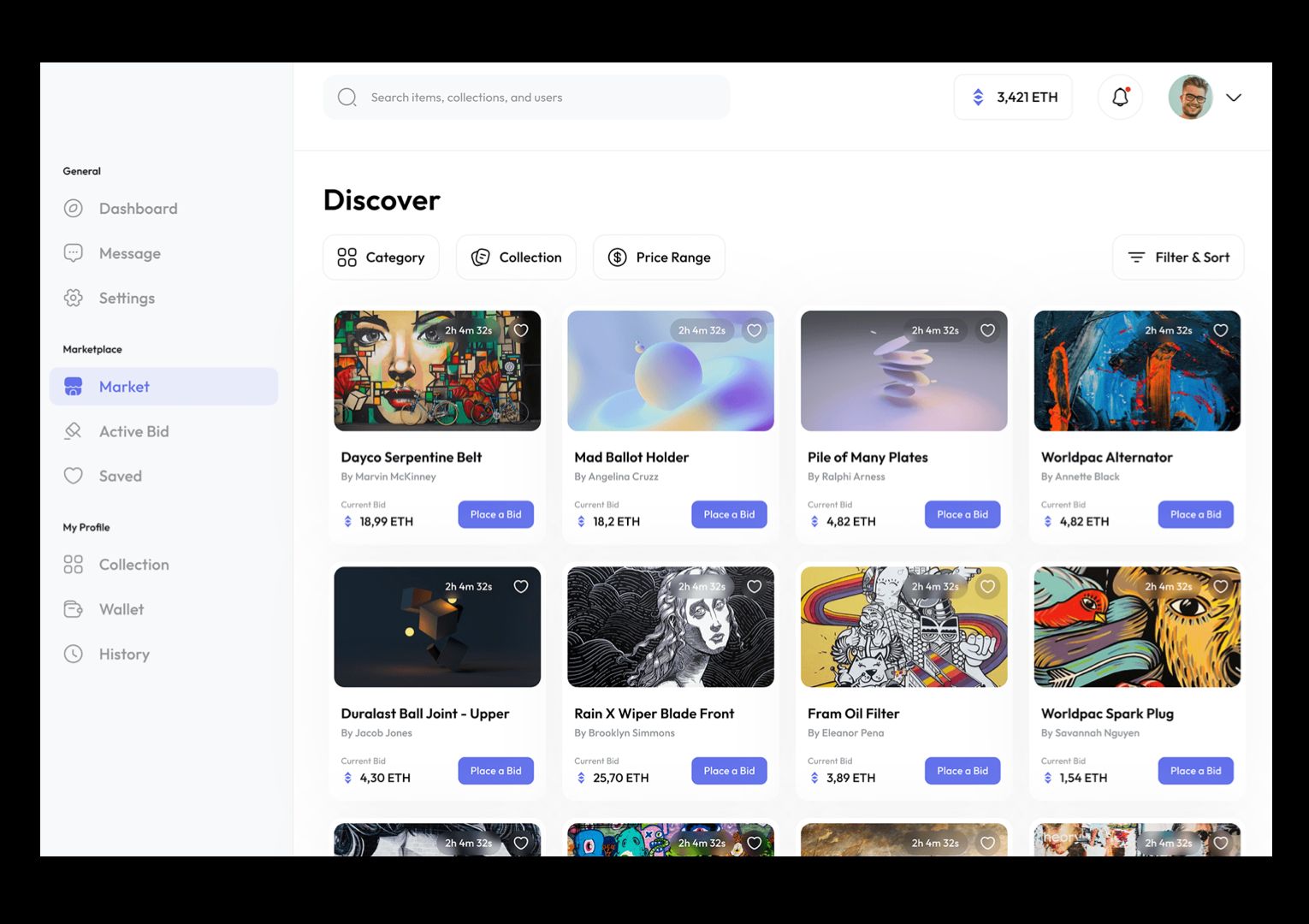The width and height of the screenshot is (1309, 924).
Task: Open the Dashboard from the sidebar
Action: [138, 208]
